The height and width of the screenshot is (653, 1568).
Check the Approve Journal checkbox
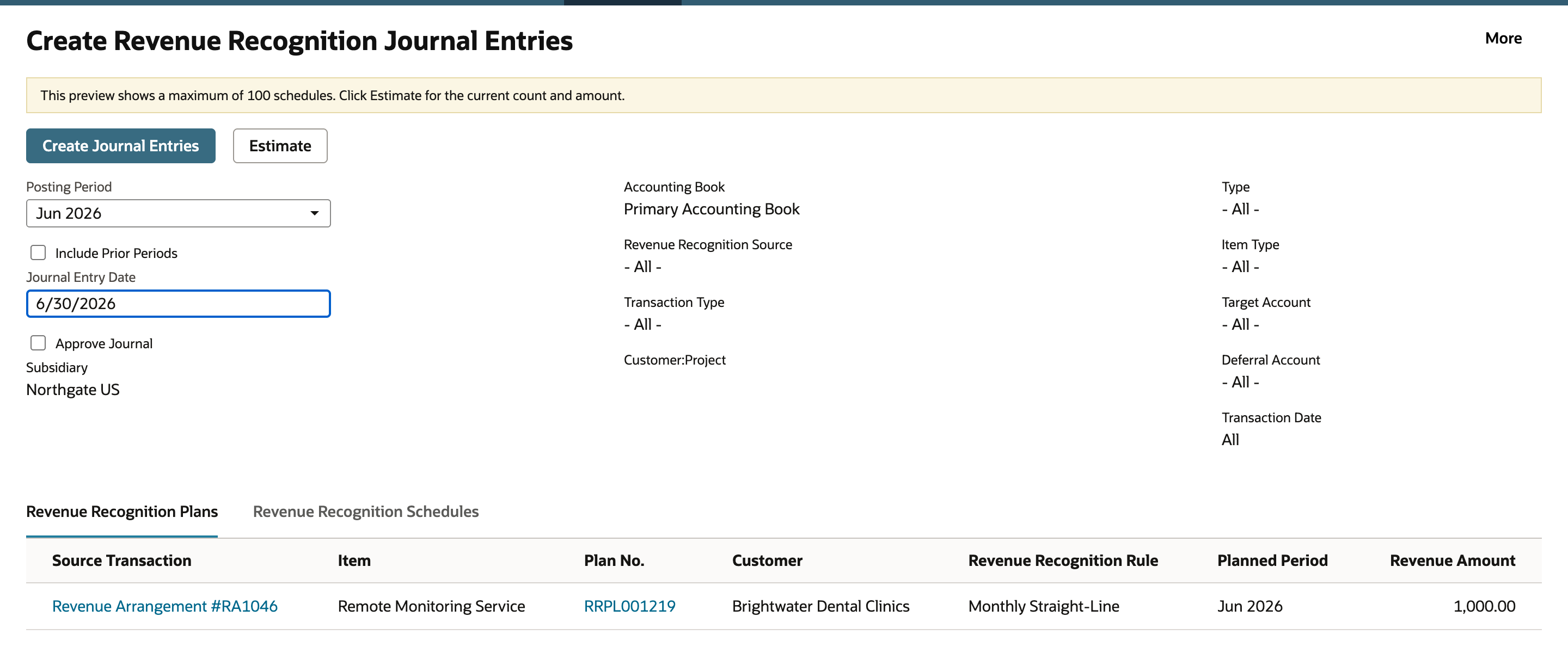(38, 343)
